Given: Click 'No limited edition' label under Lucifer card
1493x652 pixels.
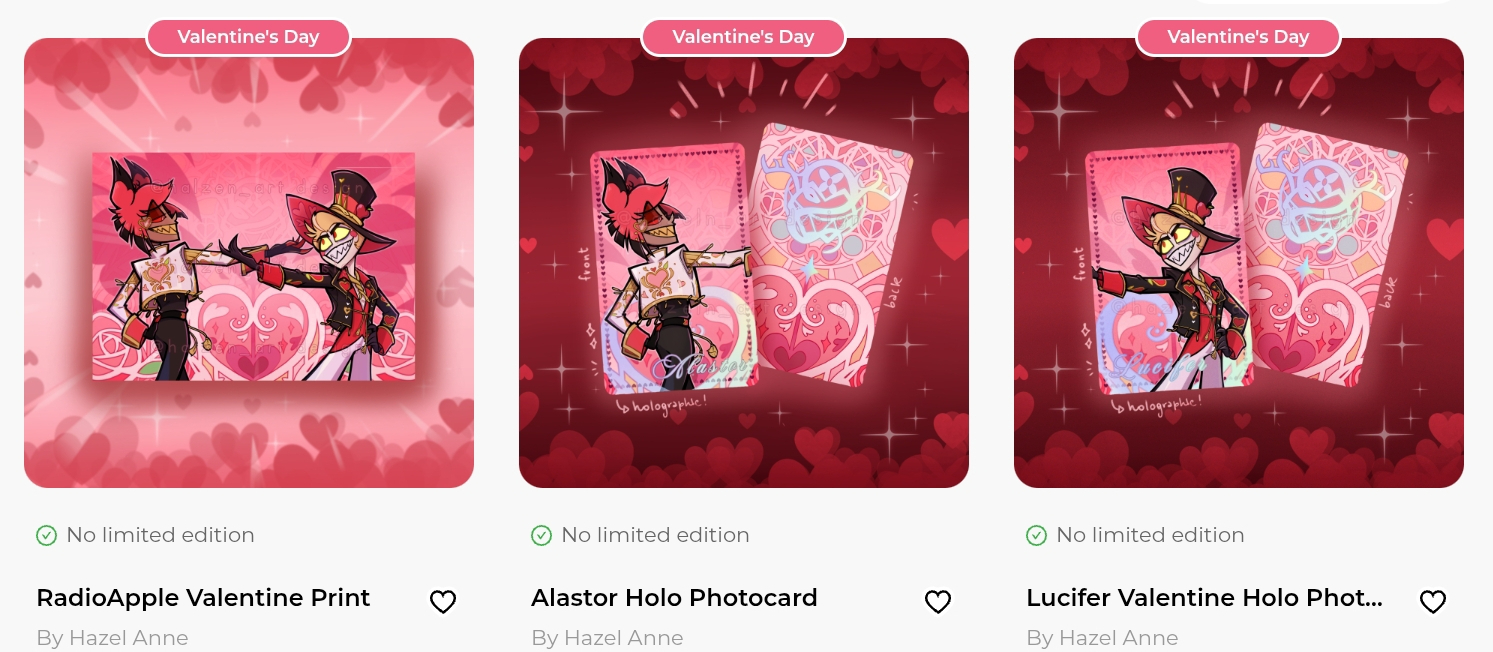Looking at the screenshot, I should click(1150, 535).
